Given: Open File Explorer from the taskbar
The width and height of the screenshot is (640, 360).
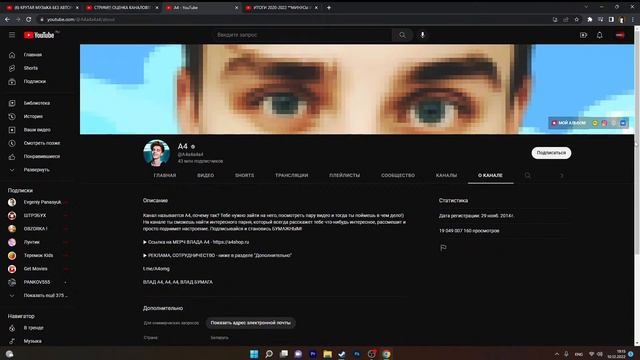Looking at the screenshot, I should tap(327, 354).
